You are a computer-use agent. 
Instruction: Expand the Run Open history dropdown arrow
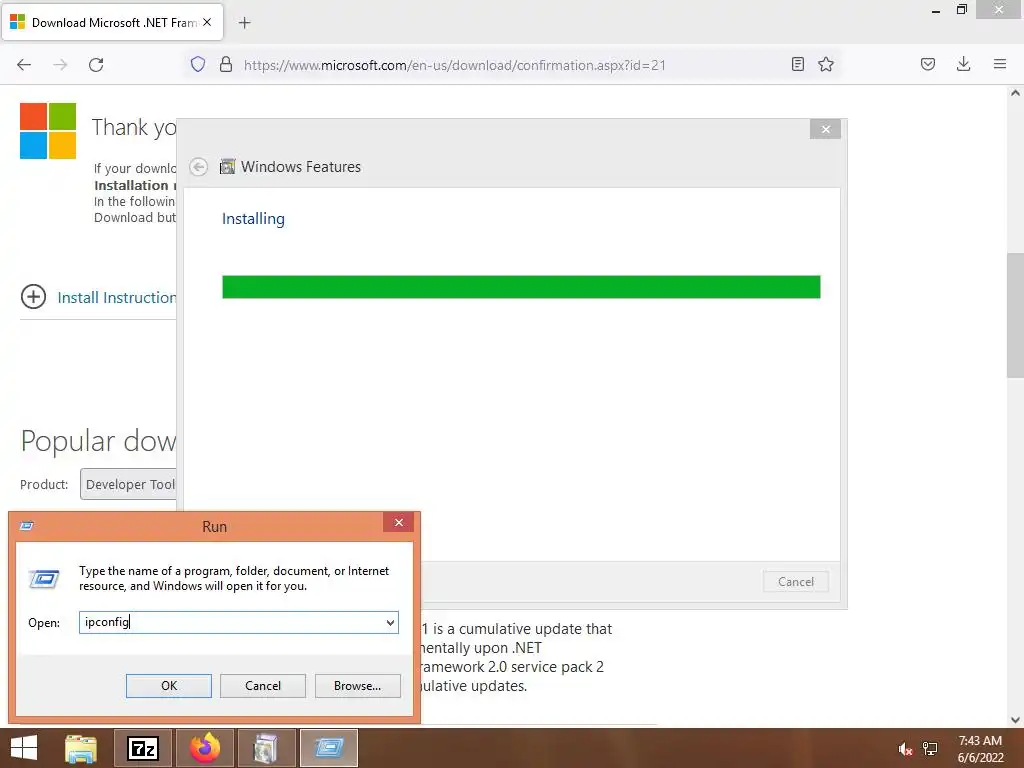coord(390,622)
